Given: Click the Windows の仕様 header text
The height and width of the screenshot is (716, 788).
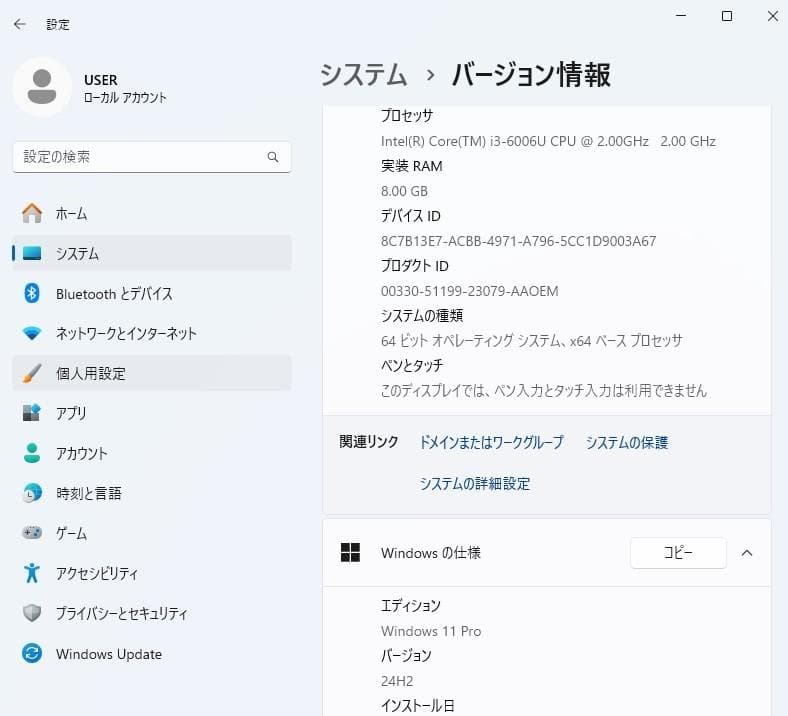Looking at the screenshot, I should click(x=431, y=553).
